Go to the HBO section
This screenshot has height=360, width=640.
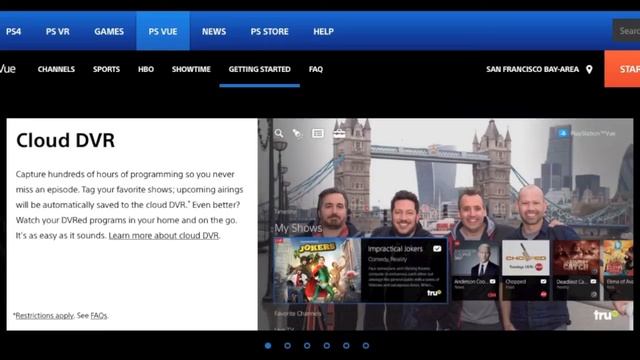(x=146, y=69)
